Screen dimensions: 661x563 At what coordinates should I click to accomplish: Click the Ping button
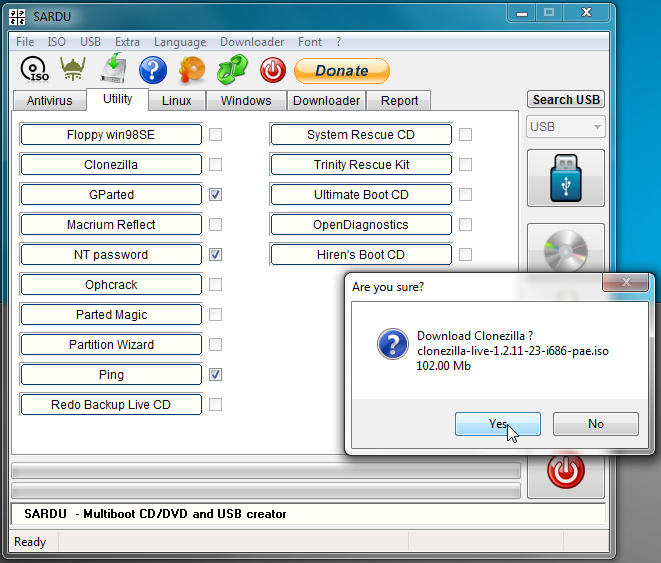point(111,375)
